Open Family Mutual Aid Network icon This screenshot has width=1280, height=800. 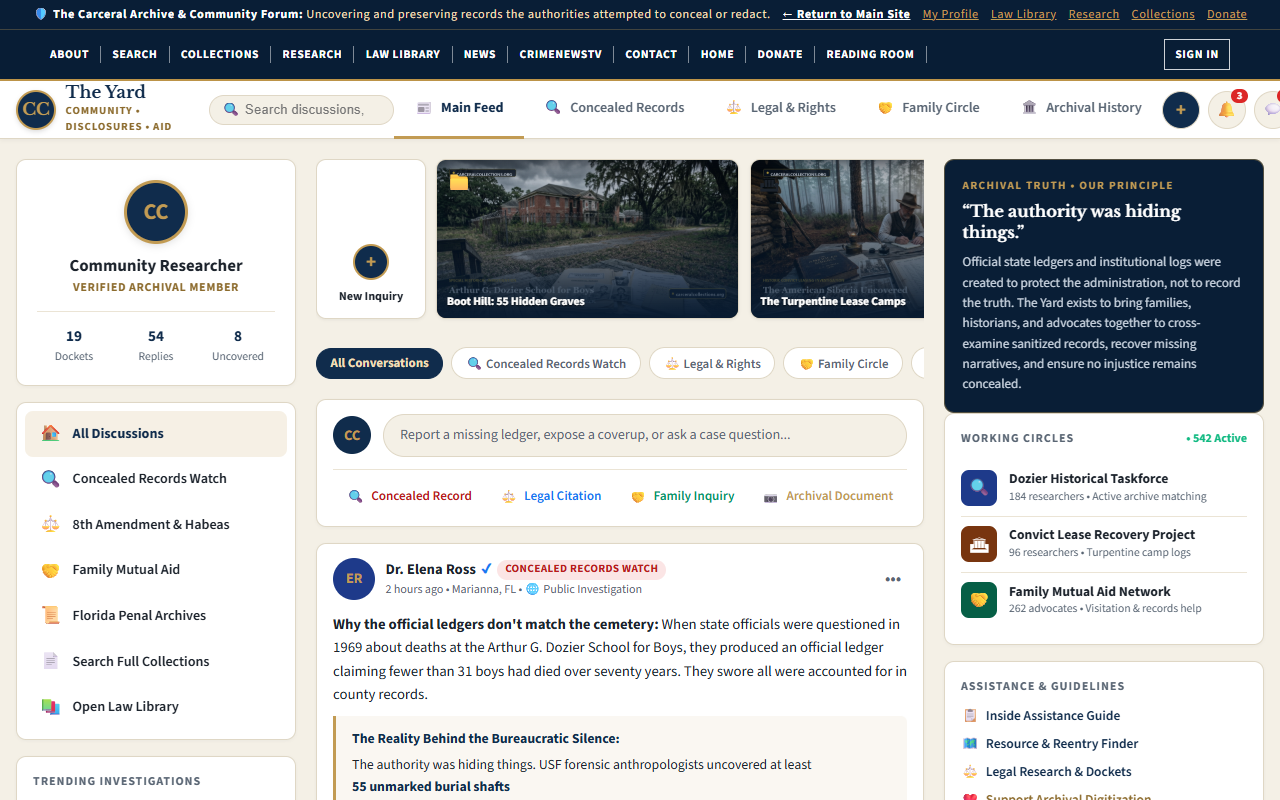tap(979, 600)
